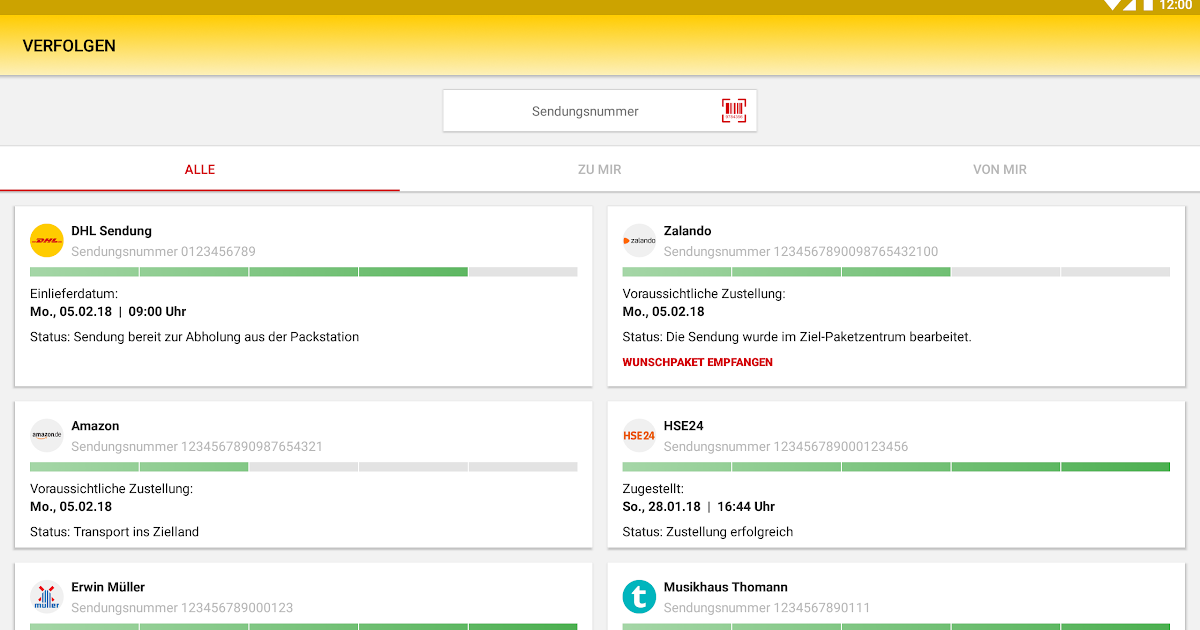Image resolution: width=1200 pixels, height=630 pixels.
Task: Tap the battery icon in status bar
Action: 1148,5
